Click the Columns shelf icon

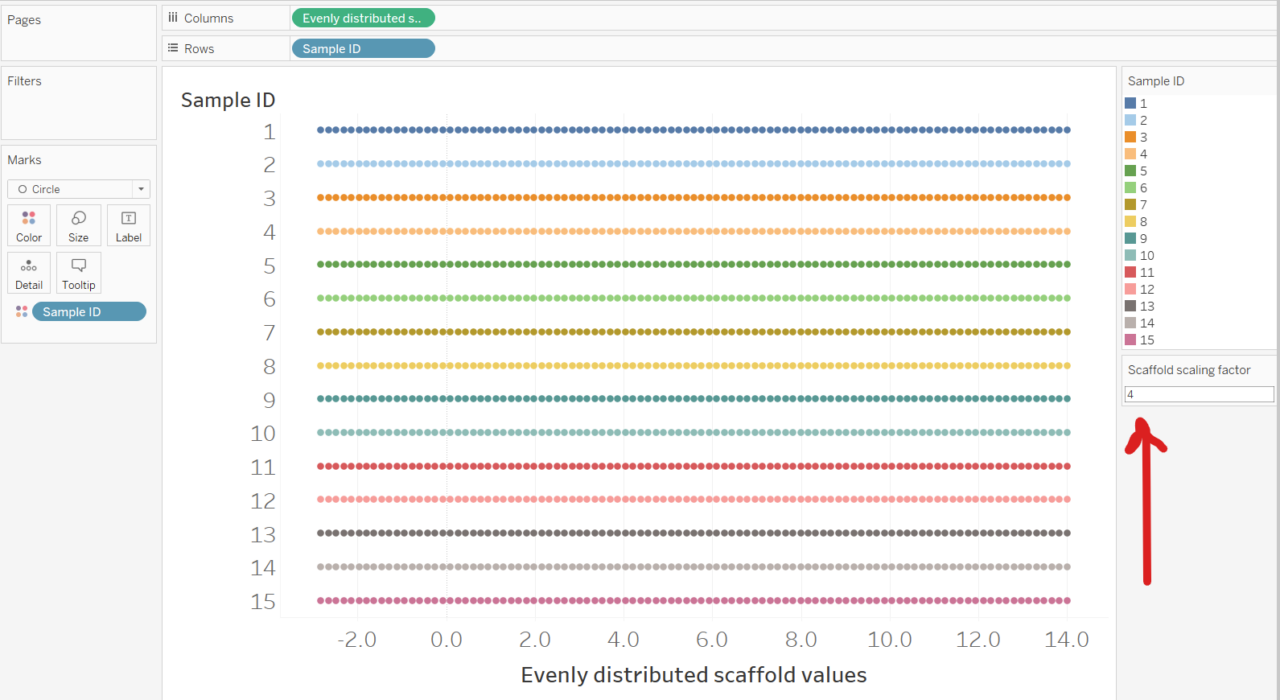(173, 18)
